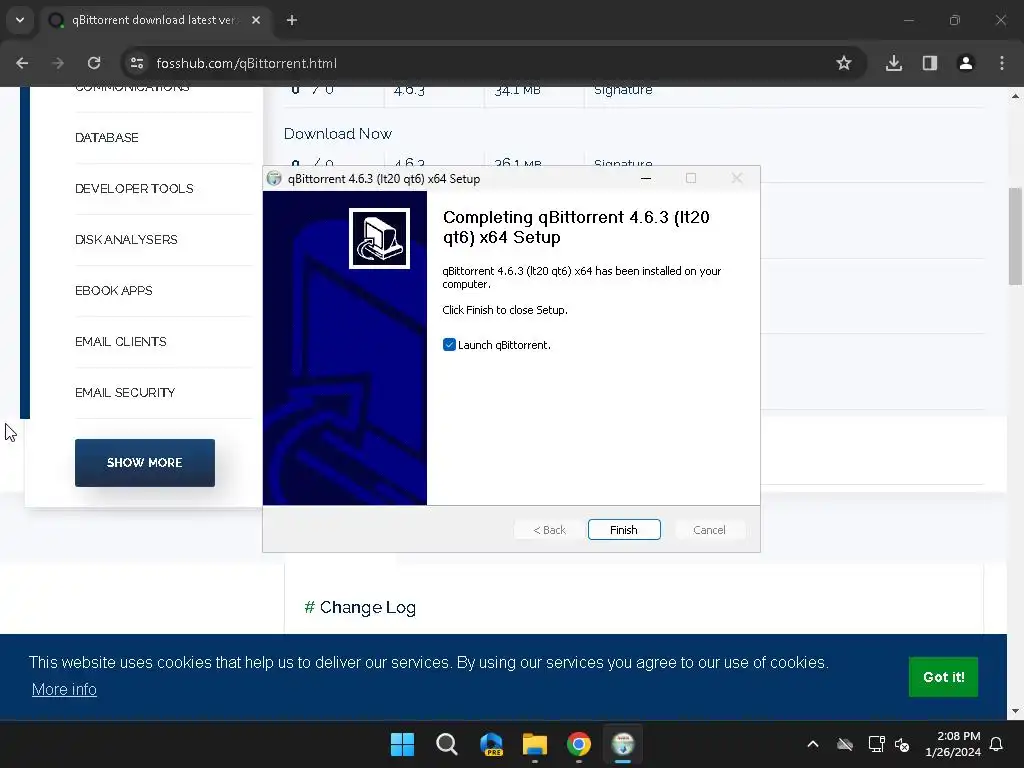The width and height of the screenshot is (1024, 768).
Task: Open the tab search dropdown arrow
Action: pyautogui.click(x=20, y=20)
